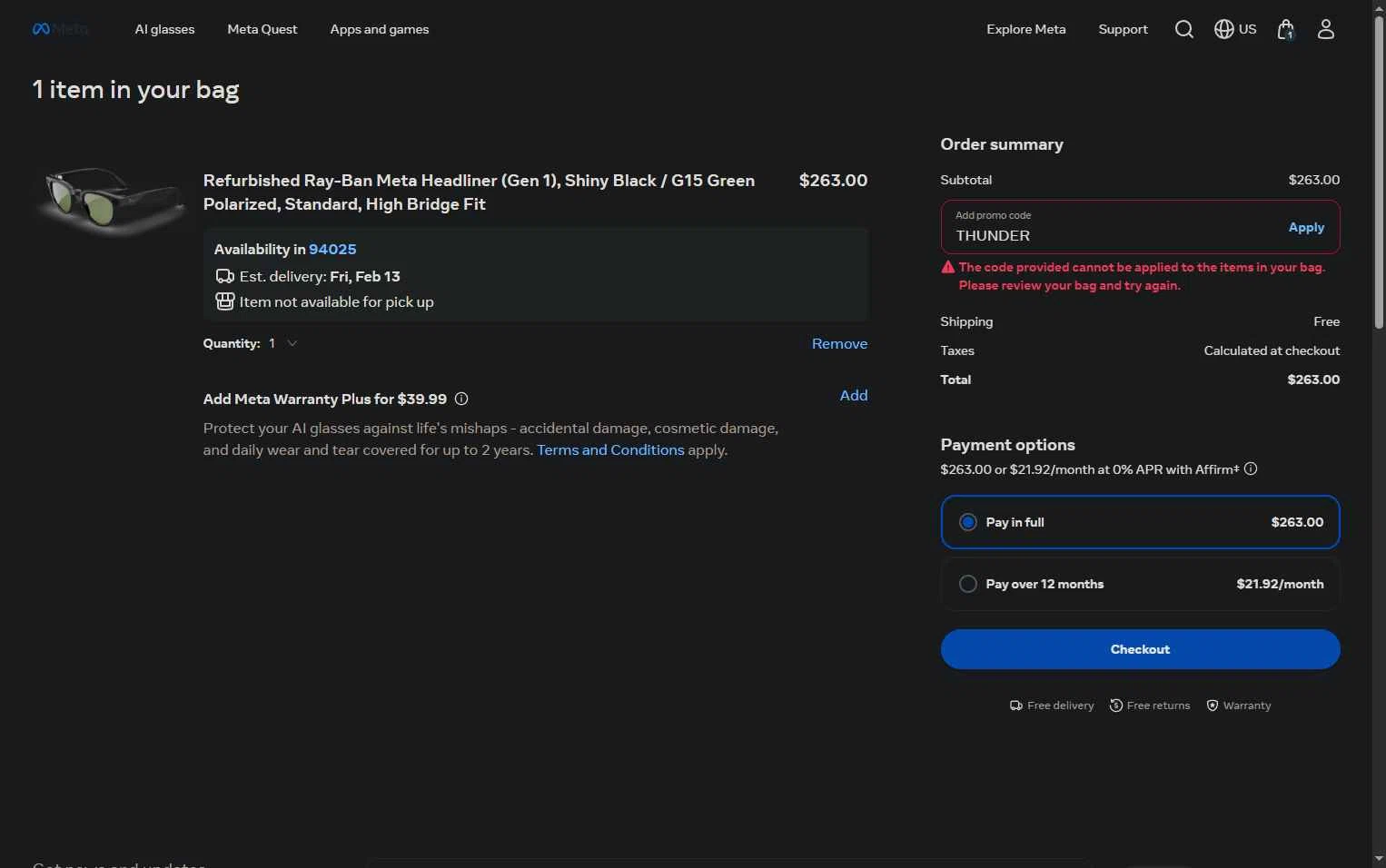Click 'Item not available for pick up'

336,301
